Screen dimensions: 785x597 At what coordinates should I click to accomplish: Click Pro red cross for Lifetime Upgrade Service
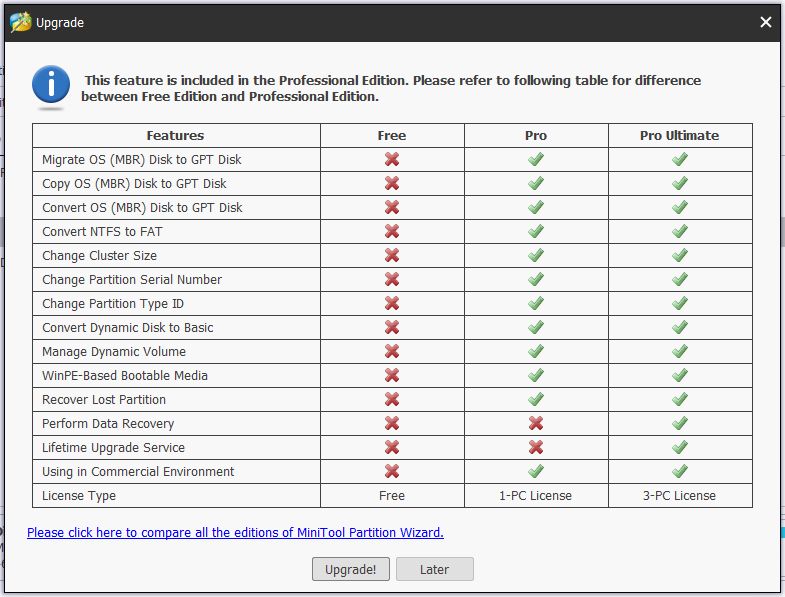[x=536, y=447]
